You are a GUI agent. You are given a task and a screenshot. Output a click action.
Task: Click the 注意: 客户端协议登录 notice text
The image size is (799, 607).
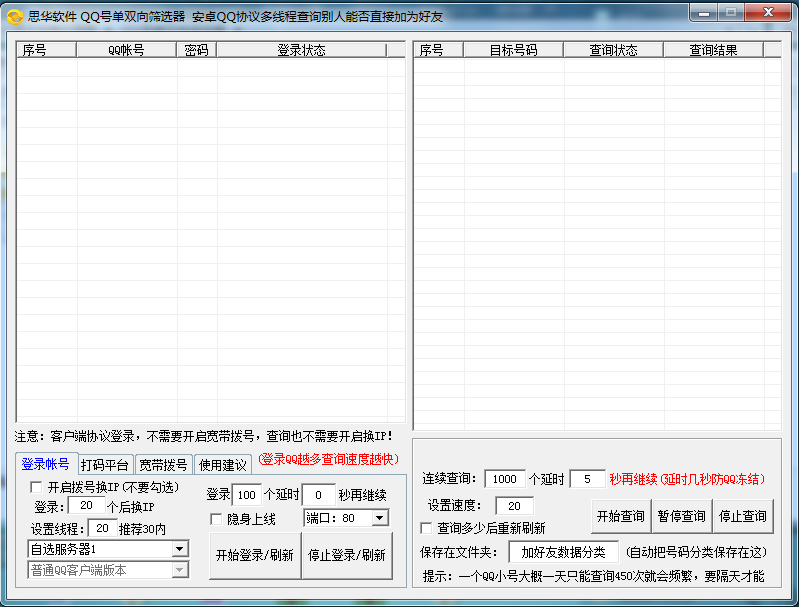point(204,436)
